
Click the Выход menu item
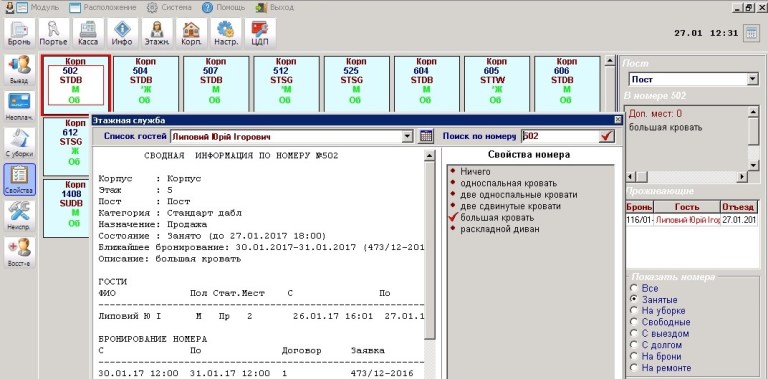click(x=275, y=7)
